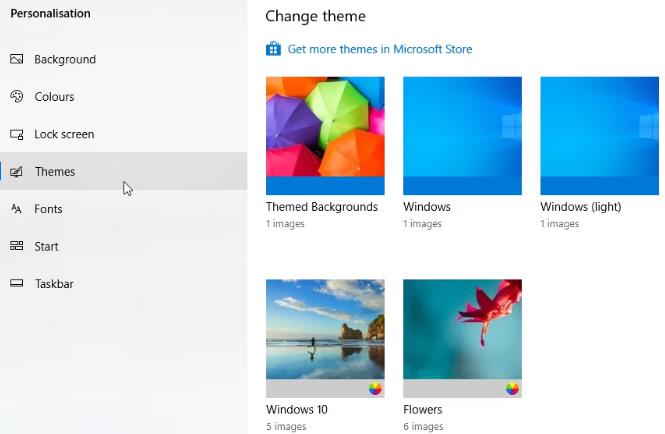The height and width of the screenshot is (434, 665).
Task: Apply the Themed Backgrounds umbrella theme
Action: (325, 136)
